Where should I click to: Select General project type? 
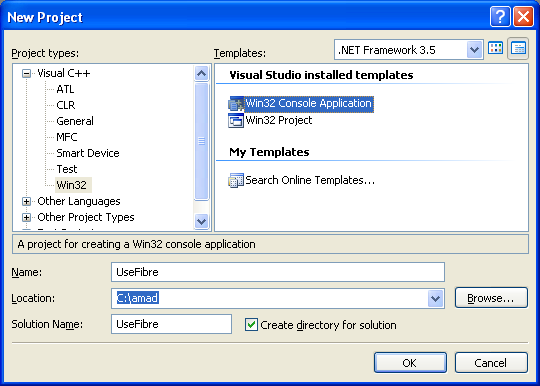(x=75, y=121)
